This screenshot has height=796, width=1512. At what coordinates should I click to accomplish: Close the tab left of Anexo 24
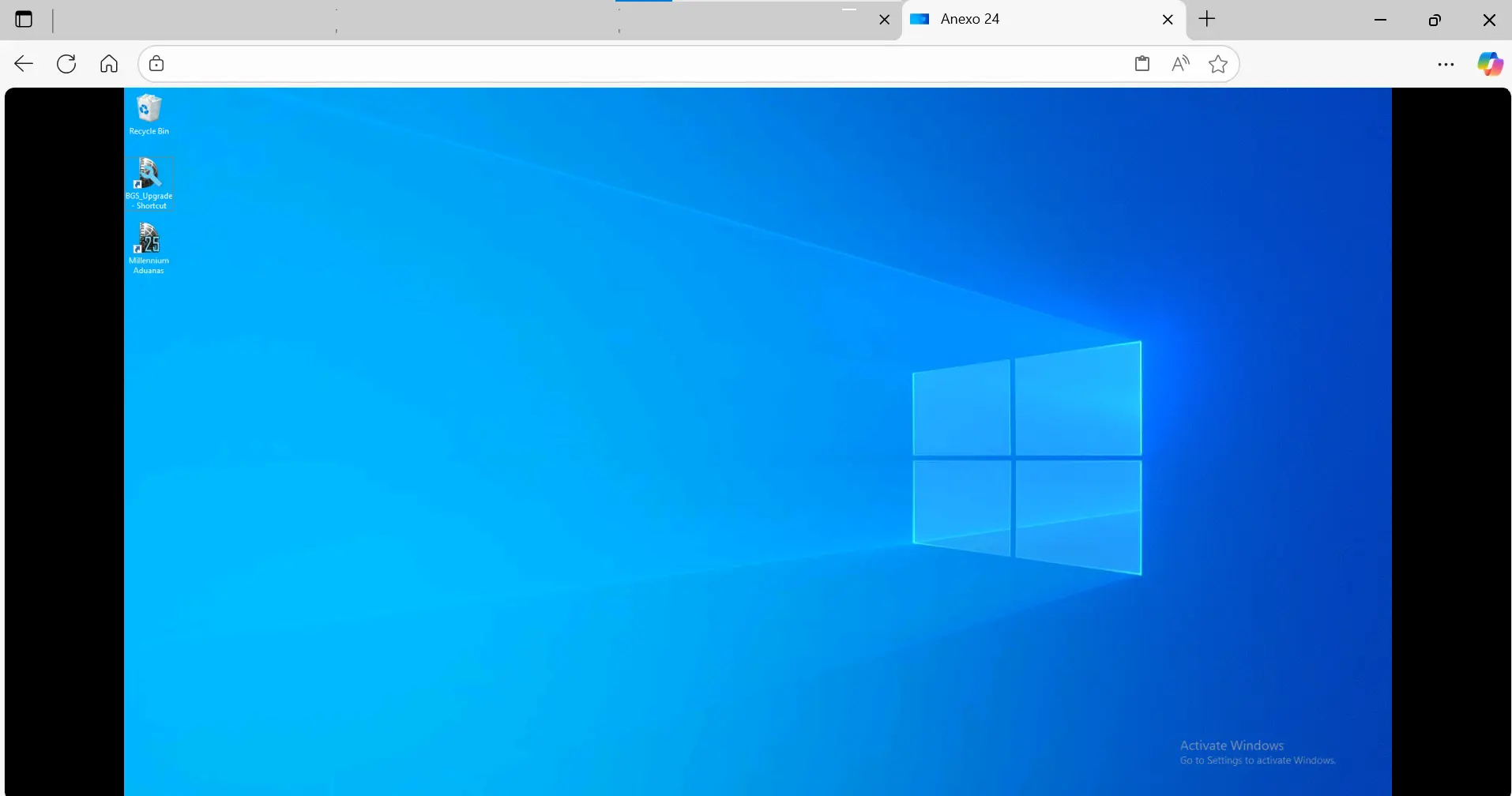pyautogui.click(x=885, y=20)
